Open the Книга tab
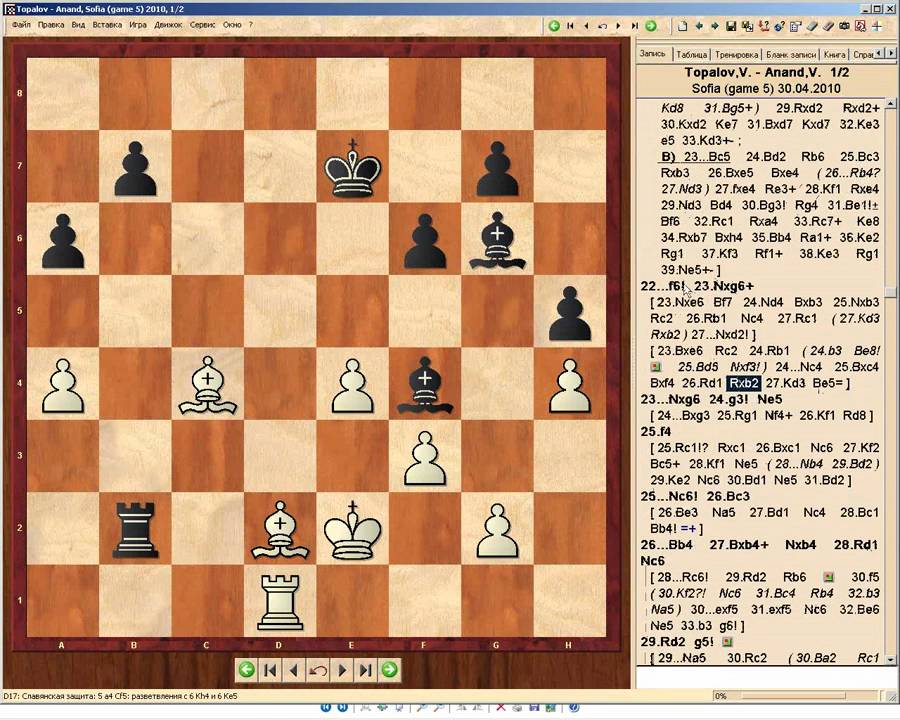Viewport: 900px width, 720px height. pos(834,54)
